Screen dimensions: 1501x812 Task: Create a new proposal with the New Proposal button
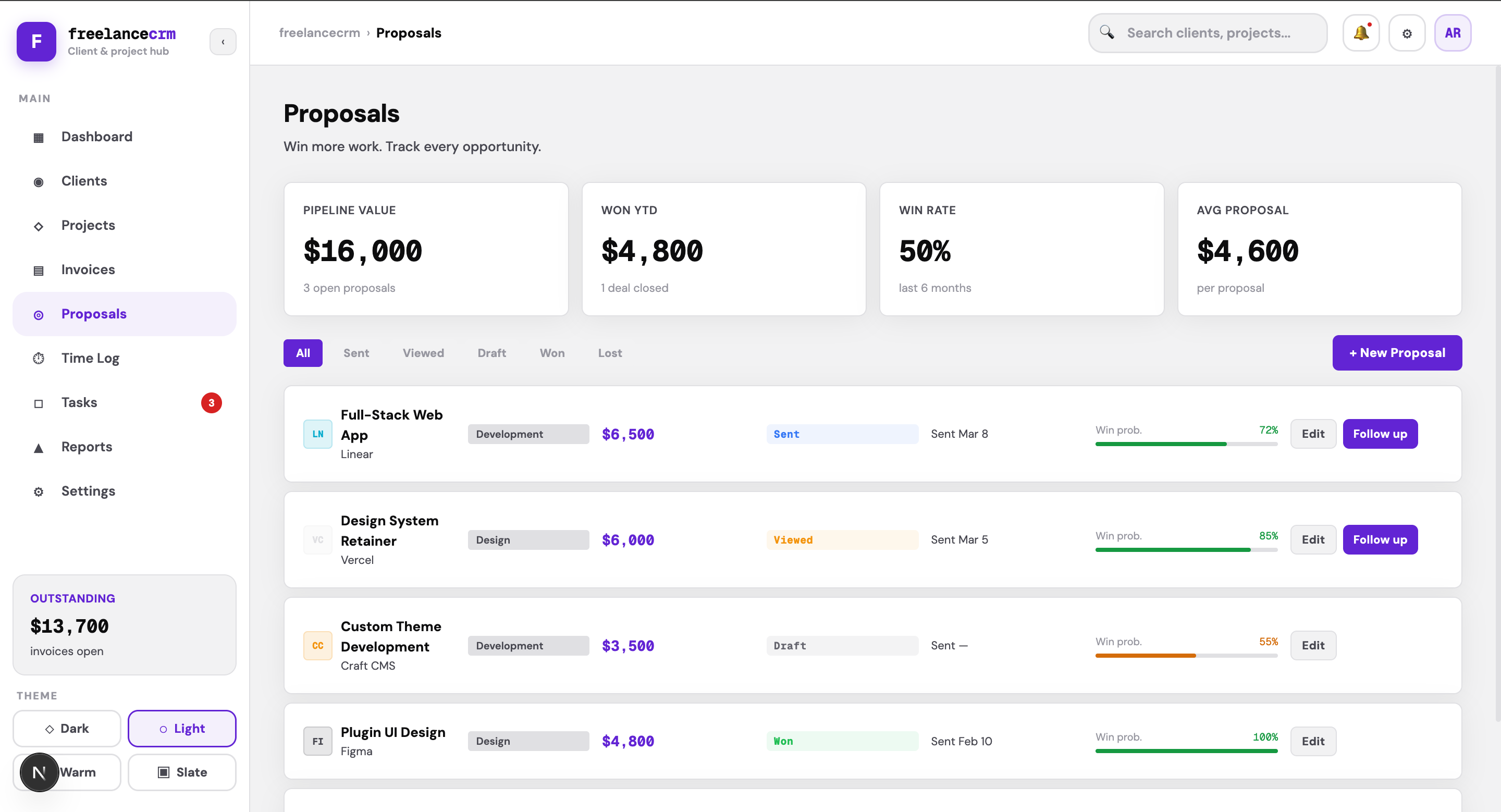pyautogui.click(x=1397, y=352)
